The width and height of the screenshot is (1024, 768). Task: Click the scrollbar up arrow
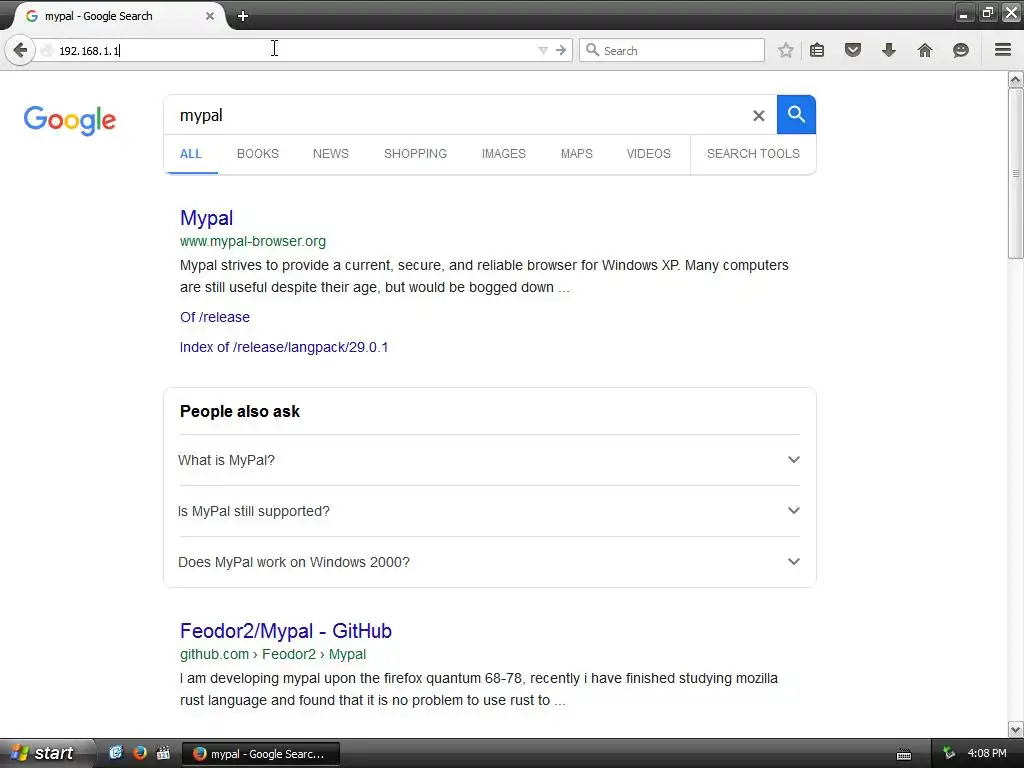1015,80
